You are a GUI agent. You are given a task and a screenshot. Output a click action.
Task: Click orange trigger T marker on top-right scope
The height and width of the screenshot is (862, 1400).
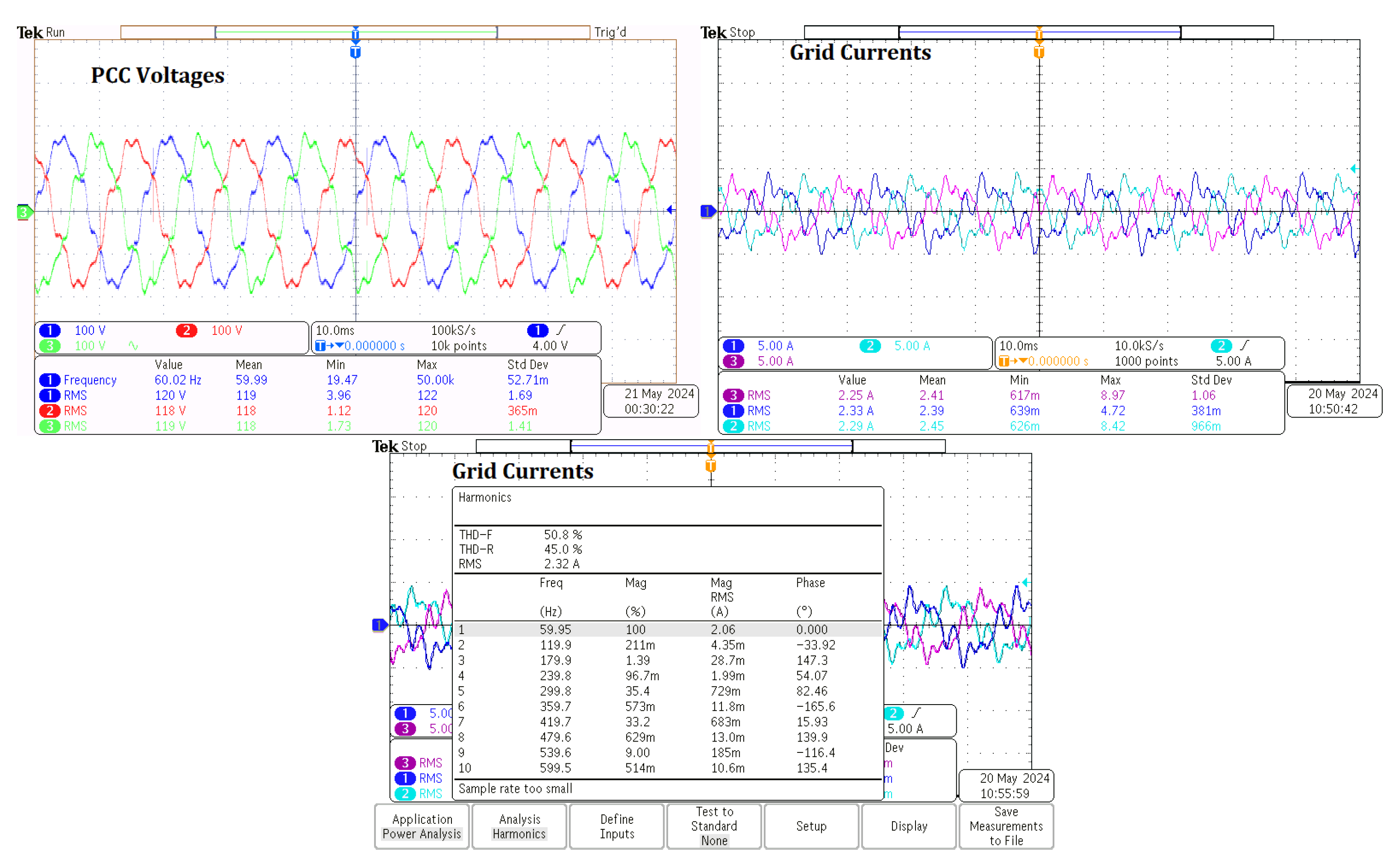tap(1039, 53)
